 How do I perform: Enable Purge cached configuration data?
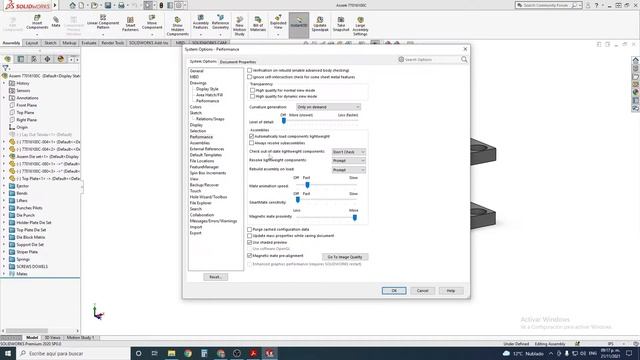point(249,229)
